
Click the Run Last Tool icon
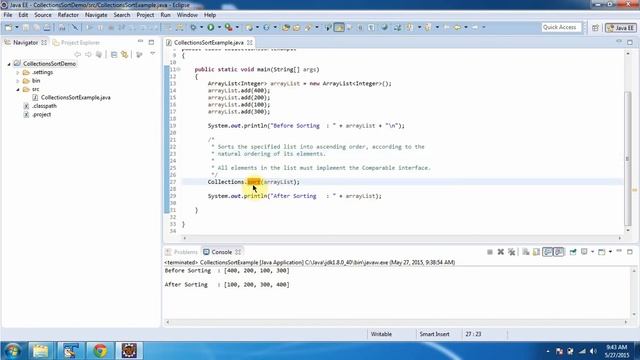pyautogui.click(x=229, y=27)
